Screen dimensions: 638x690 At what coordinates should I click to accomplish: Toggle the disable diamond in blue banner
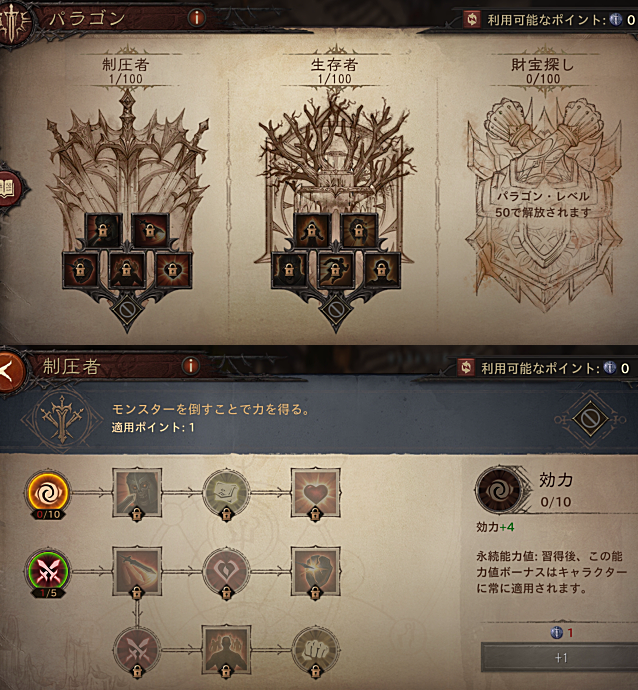[590, 418]
